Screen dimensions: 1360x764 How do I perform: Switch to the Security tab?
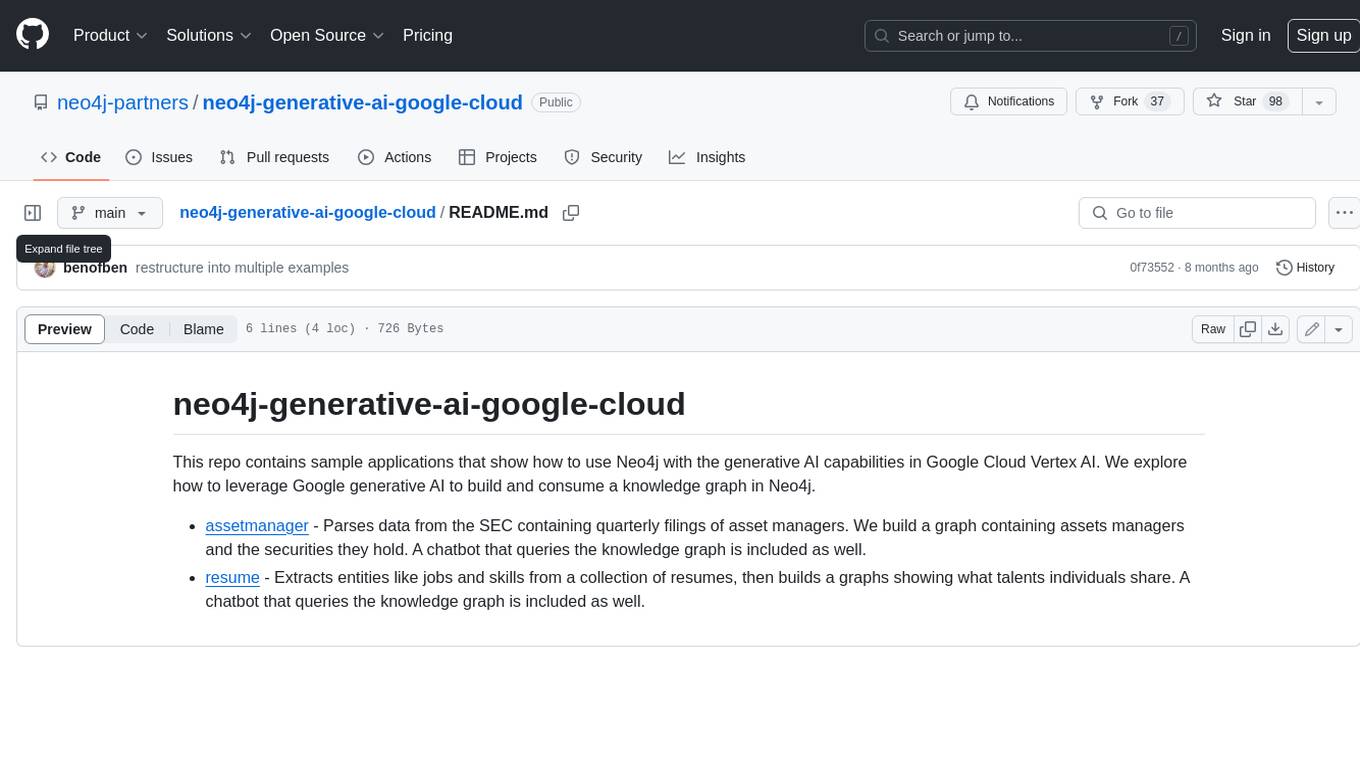pos(603,157)
